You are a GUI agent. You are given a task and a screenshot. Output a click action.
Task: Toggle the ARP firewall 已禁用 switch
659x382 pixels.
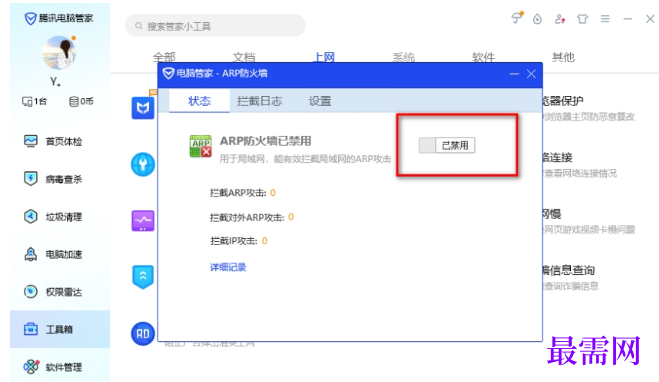tap(447, 145)
